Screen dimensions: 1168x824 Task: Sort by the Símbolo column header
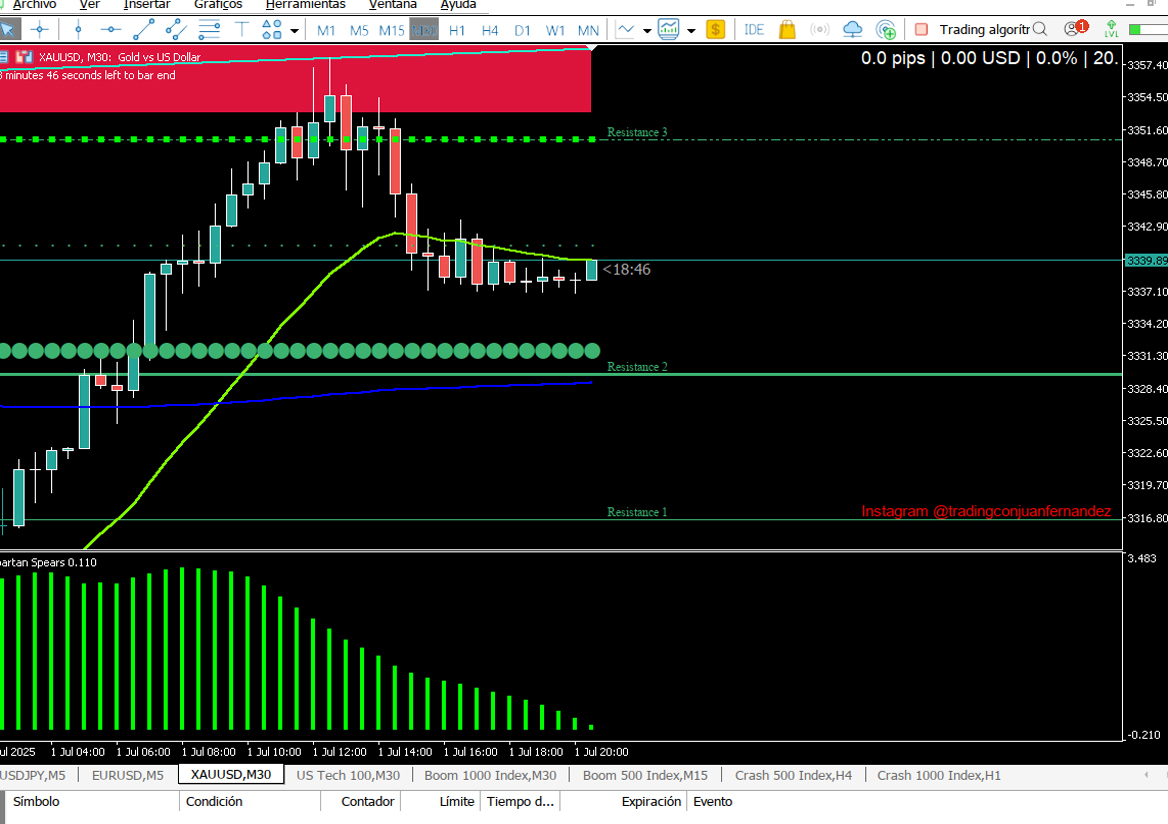pyautogui.click(x=36, y=801)
